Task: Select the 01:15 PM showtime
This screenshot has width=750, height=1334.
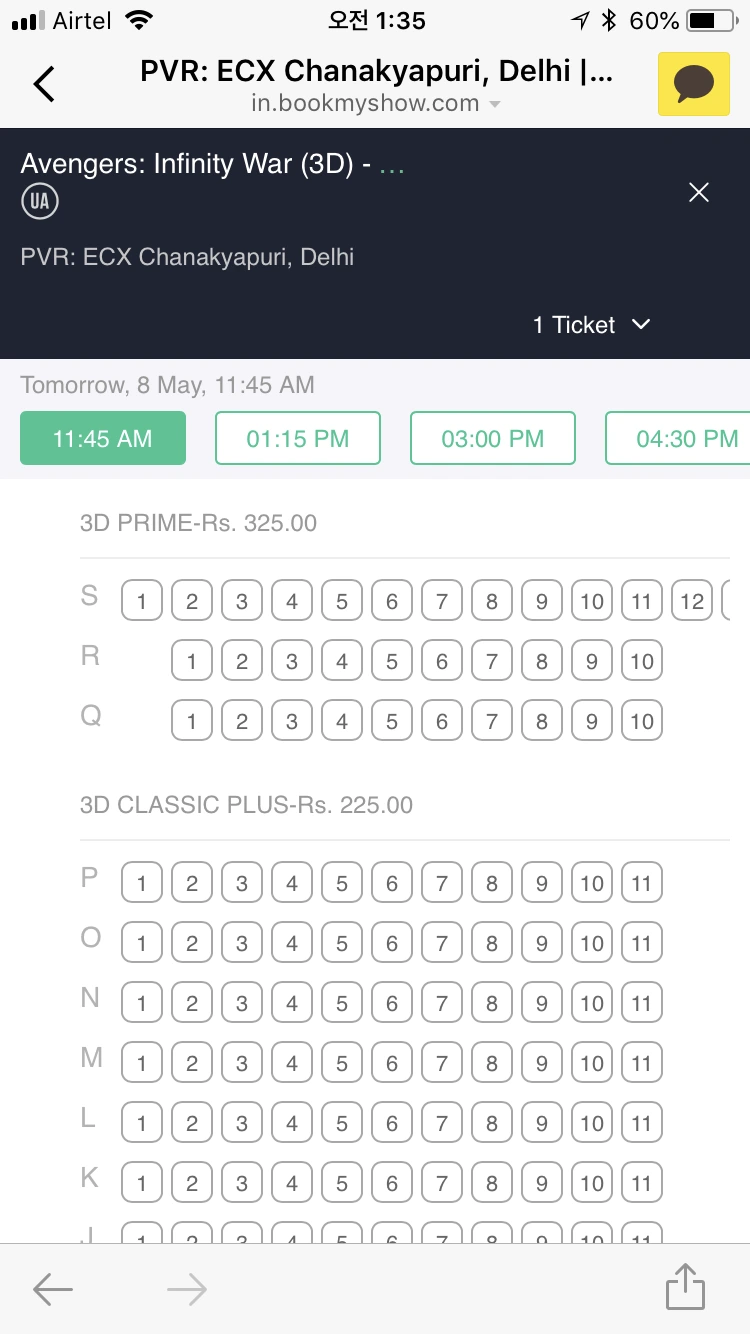Action: [x=298, y=438]
